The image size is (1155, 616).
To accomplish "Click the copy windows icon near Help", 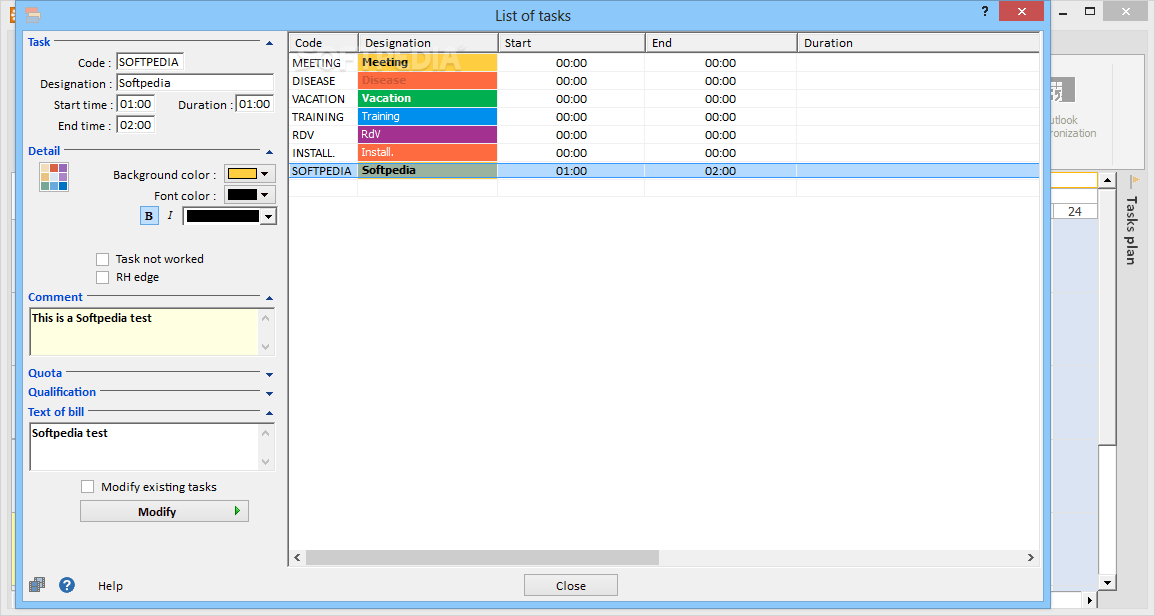I will coord(37,585).
